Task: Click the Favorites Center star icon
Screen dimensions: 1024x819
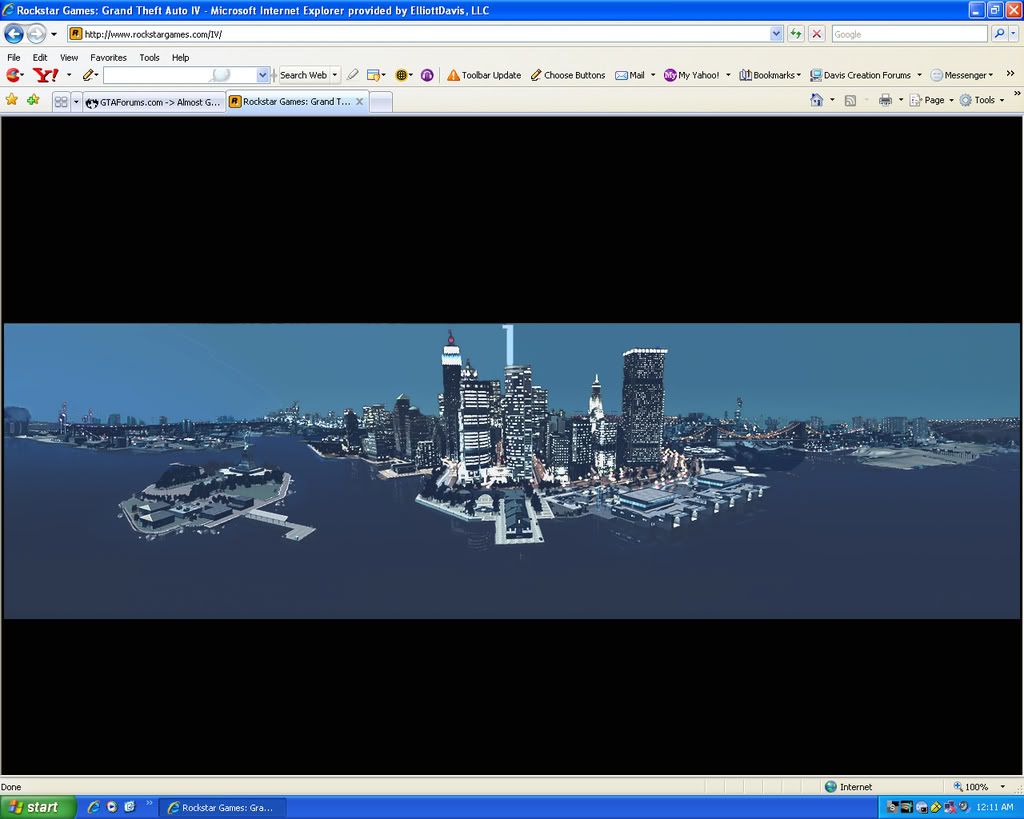Action: tap(12, 100)
